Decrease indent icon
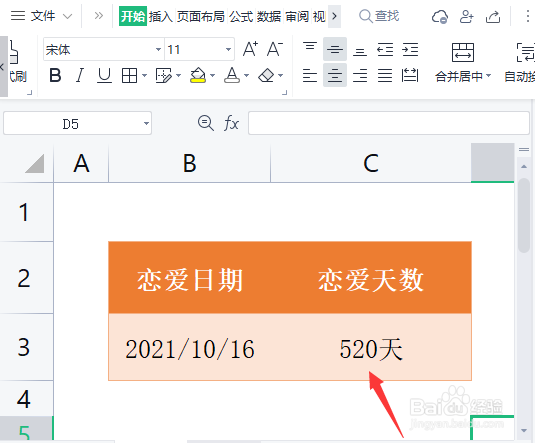This screenshot has height=443, width=535. tap(385, 49)
